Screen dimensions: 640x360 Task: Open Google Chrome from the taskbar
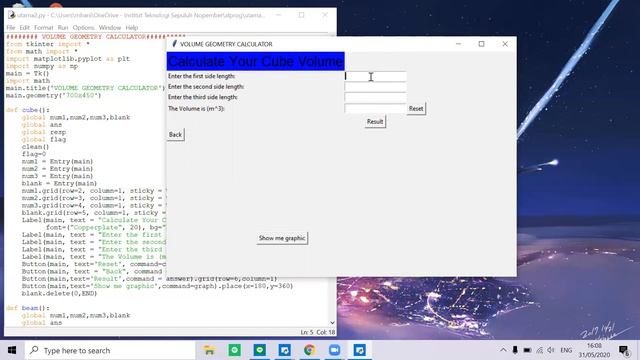(309, 350)
